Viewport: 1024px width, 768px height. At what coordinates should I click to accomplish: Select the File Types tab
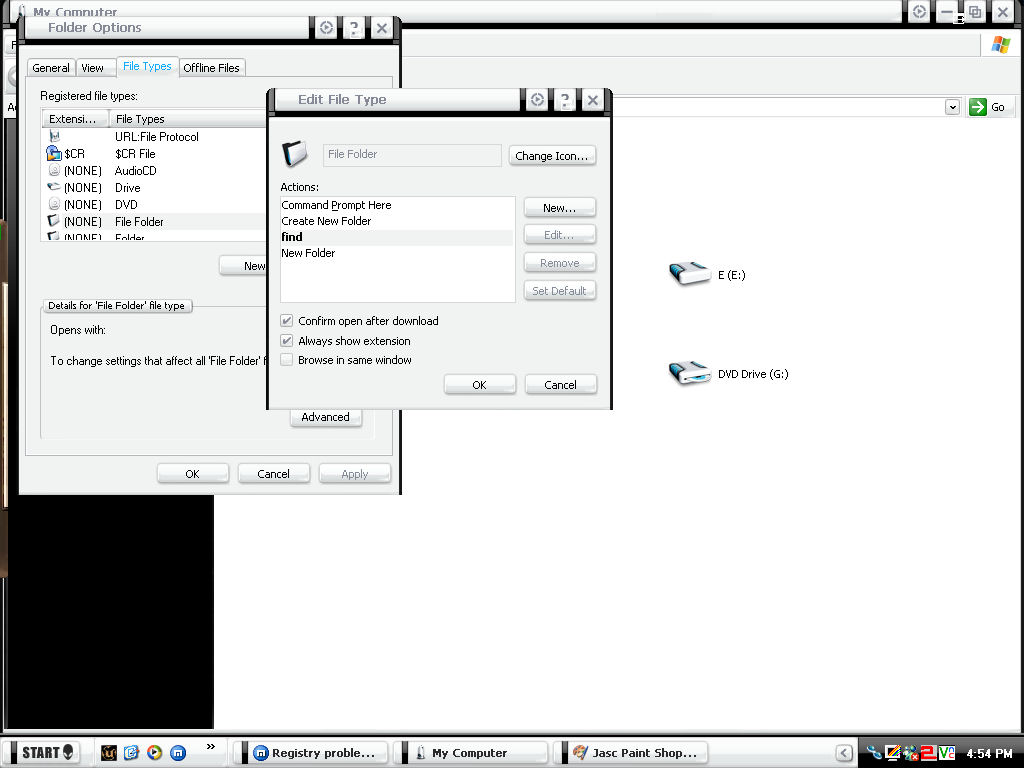[148, 67]
